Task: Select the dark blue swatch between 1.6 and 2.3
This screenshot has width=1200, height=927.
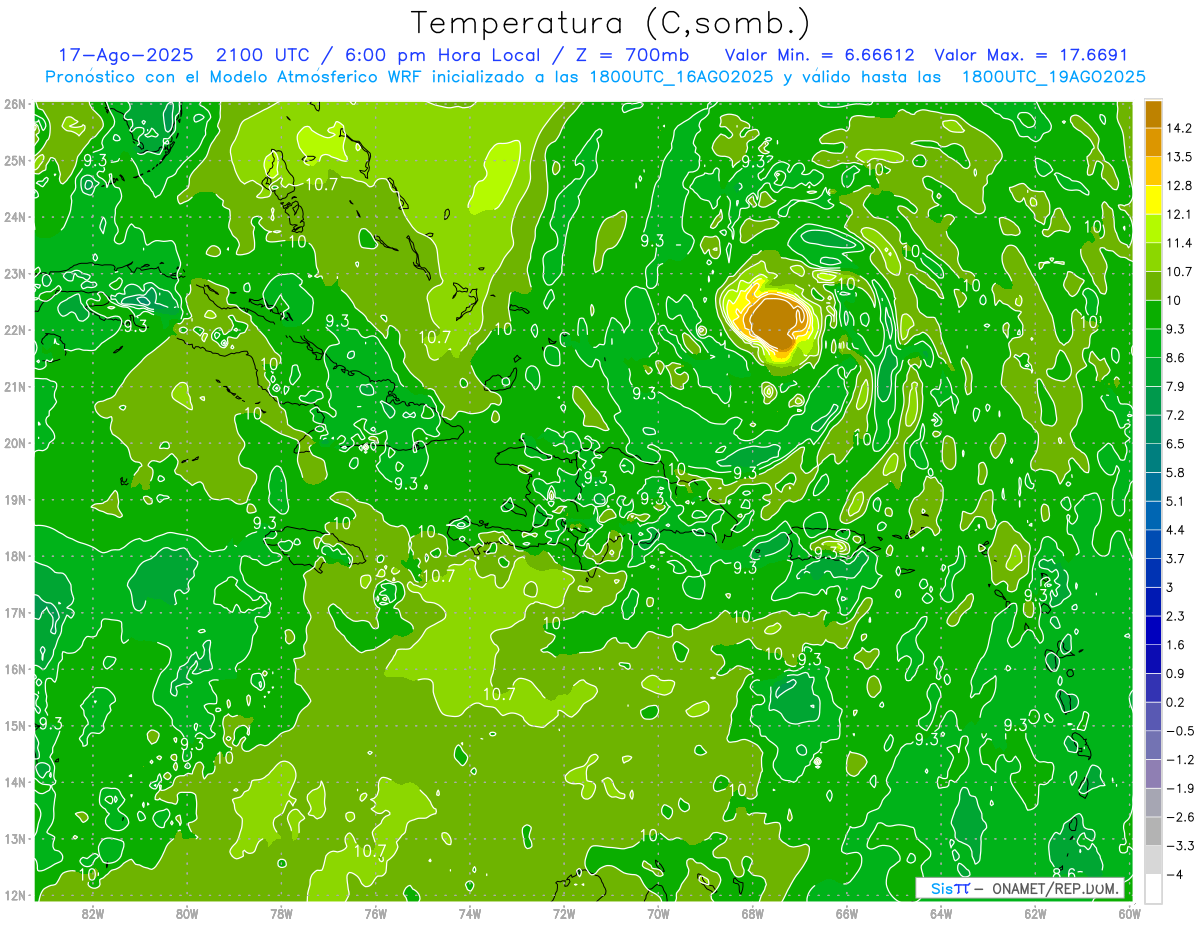Action: click(x=1153, y=630)
